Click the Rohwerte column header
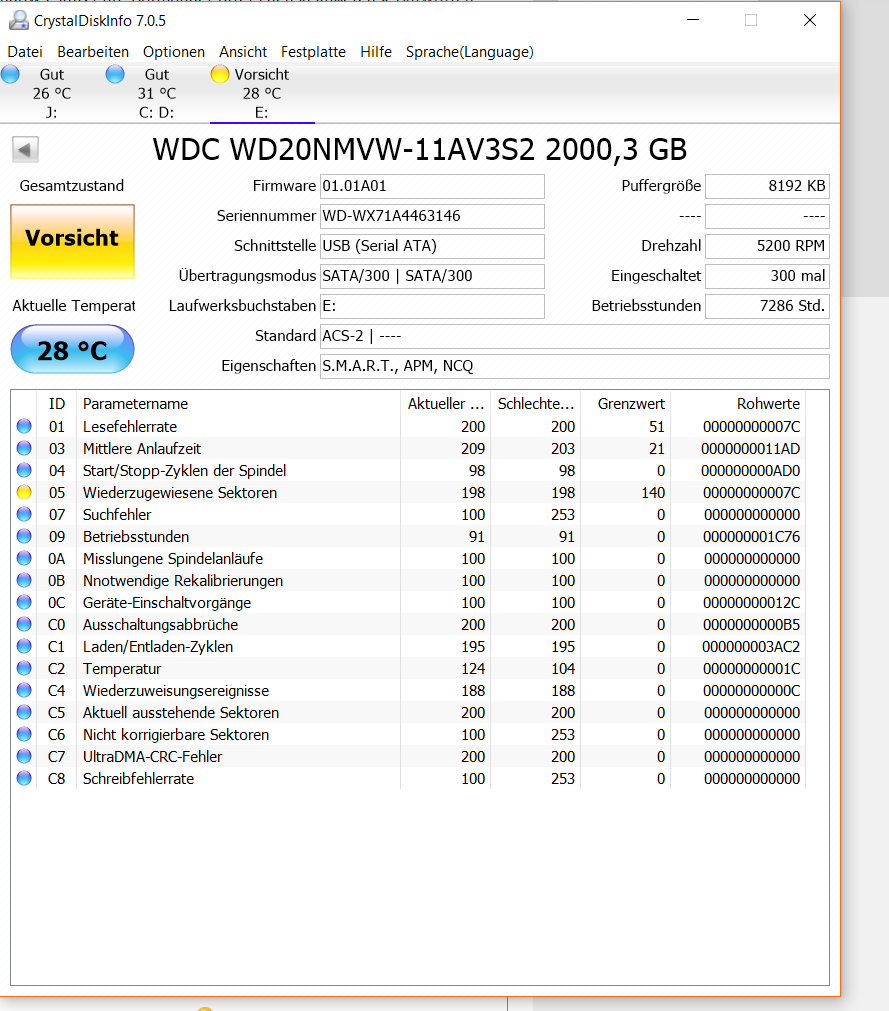Screen dimensions: 889x1011 738,404
